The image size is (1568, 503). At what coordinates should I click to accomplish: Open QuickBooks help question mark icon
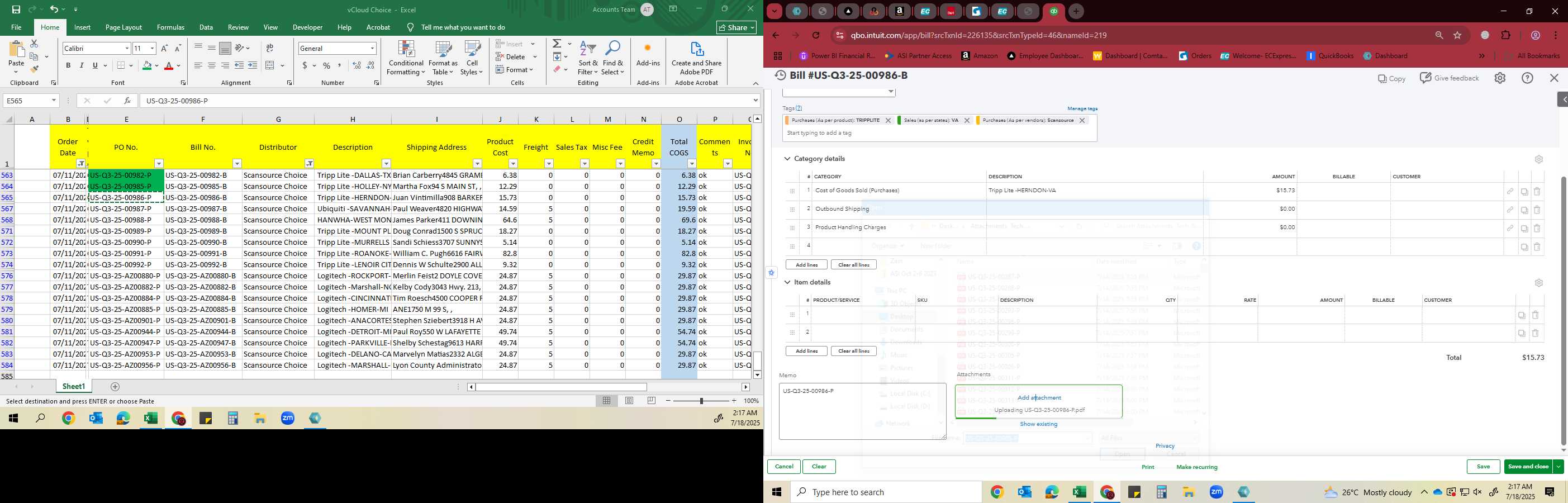click(x=1527, y=78)
